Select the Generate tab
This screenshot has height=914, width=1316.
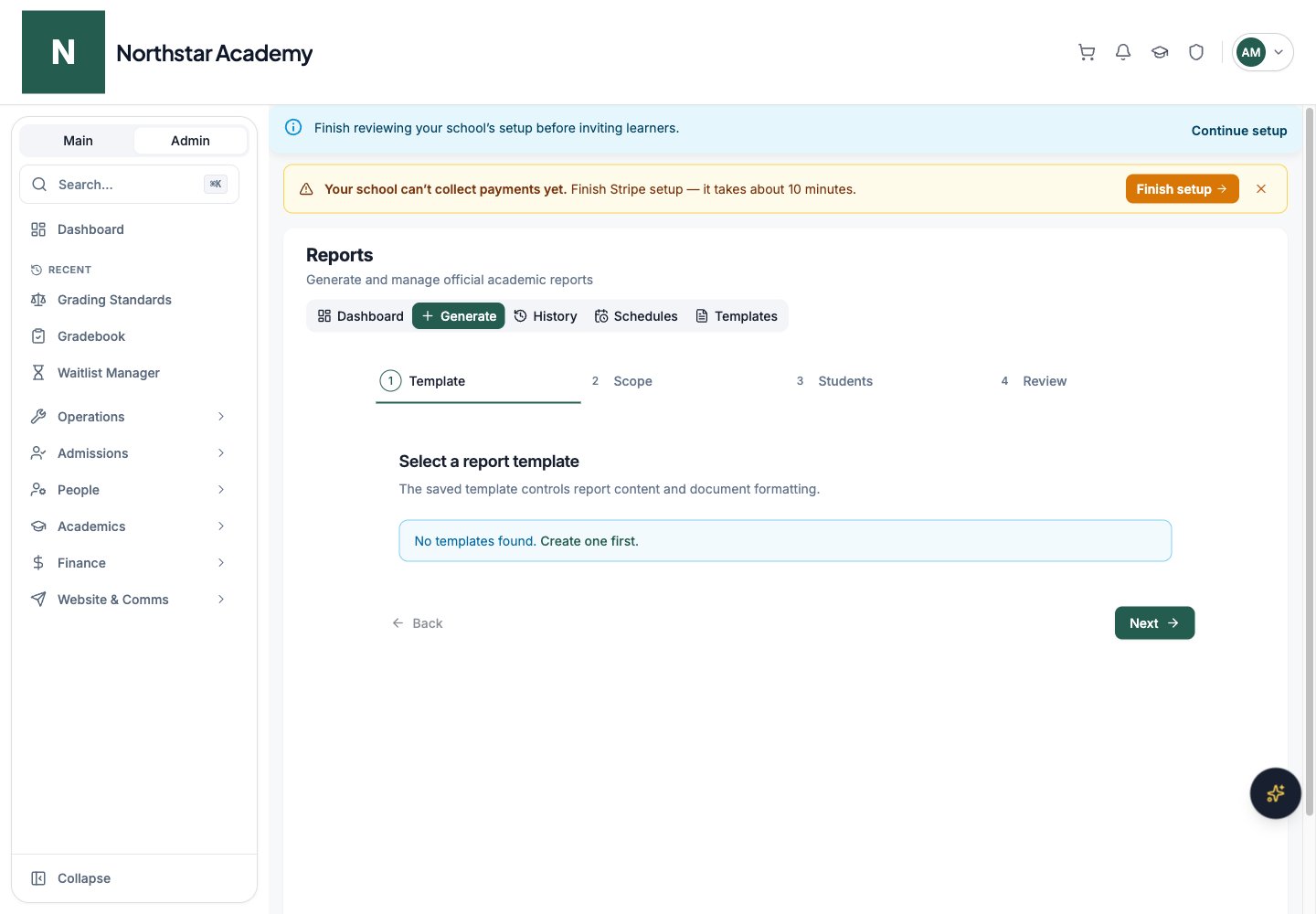pos(459,316)
